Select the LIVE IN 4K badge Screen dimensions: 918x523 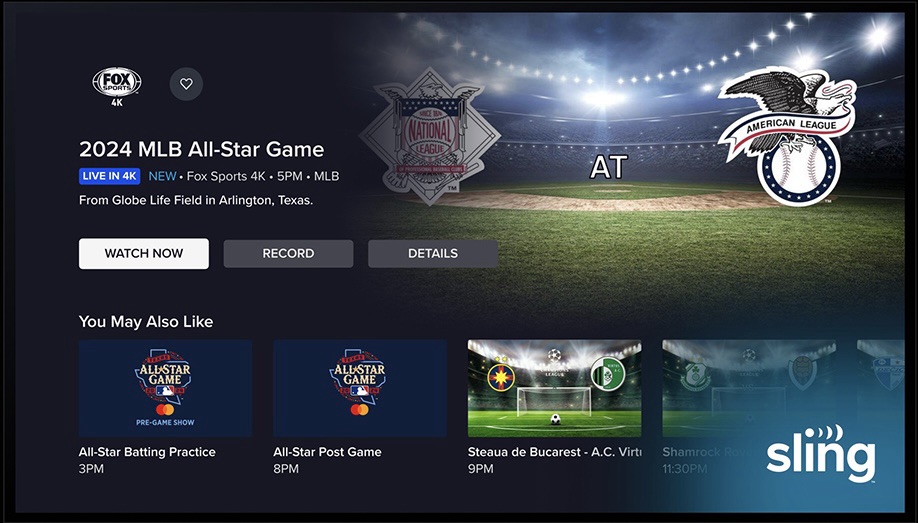(x=109, y=176)
